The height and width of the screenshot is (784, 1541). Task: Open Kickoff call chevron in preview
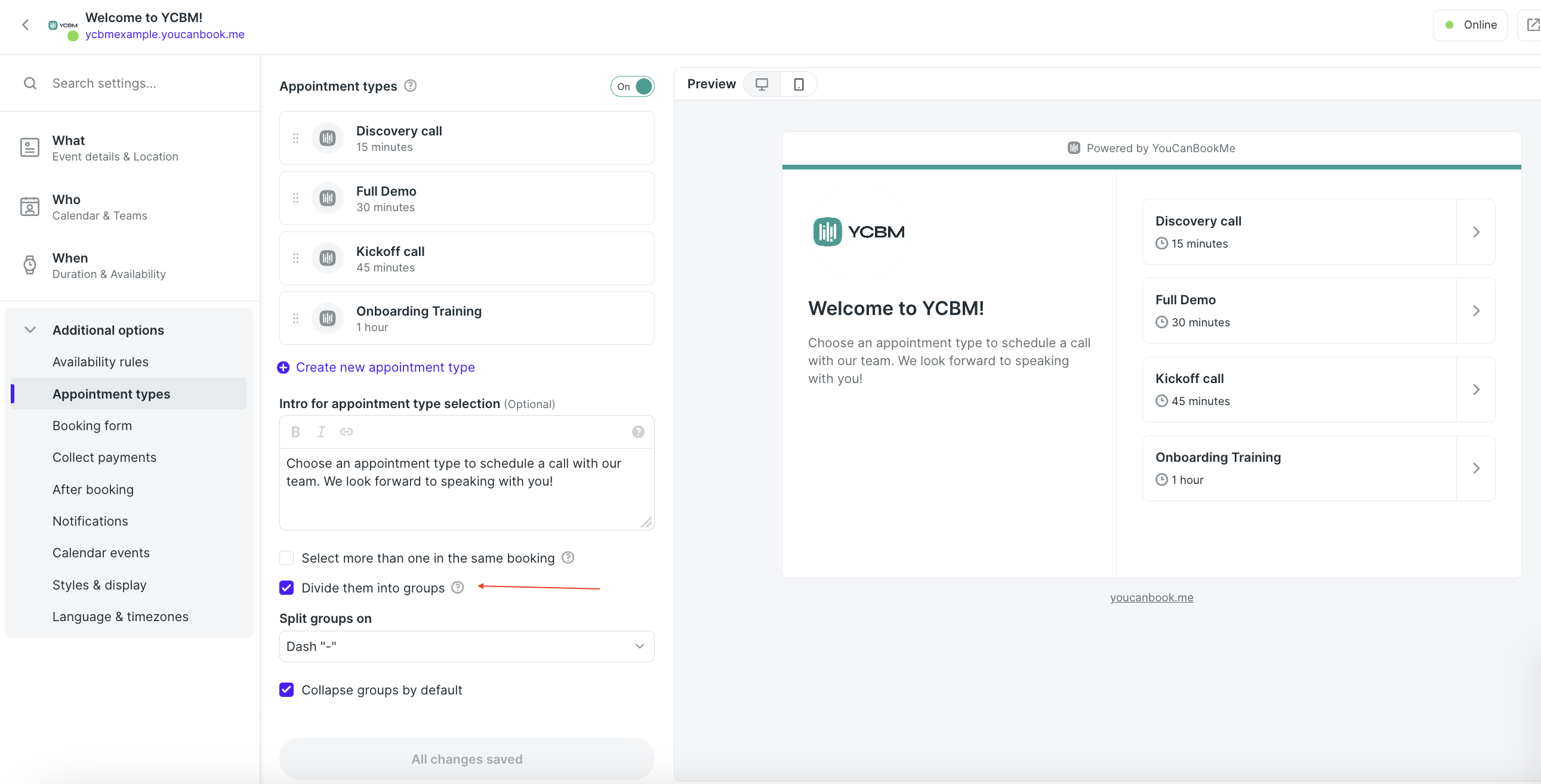(1476, 389)
